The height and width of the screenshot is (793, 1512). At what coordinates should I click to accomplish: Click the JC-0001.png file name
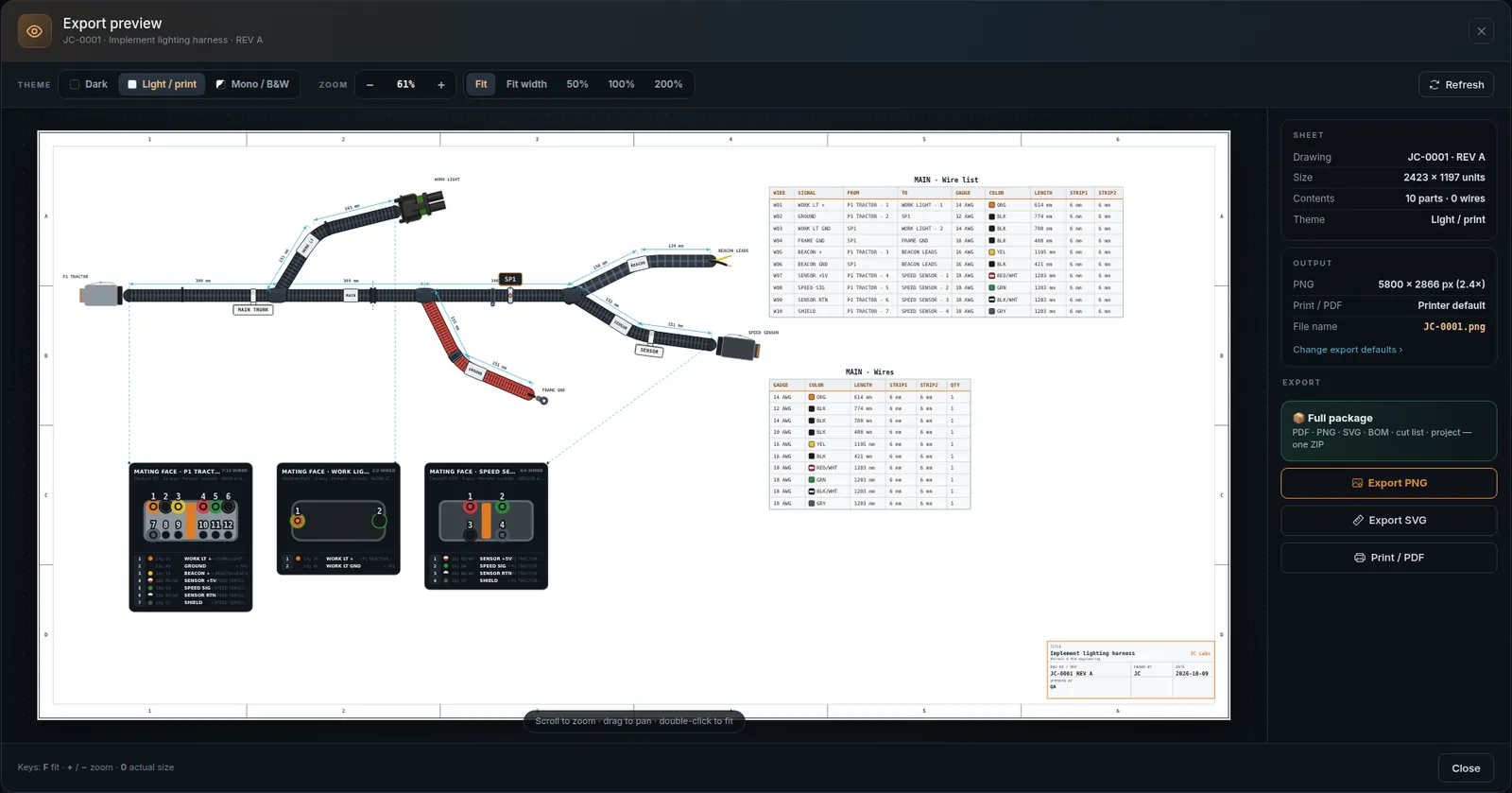tap(1453, 327)
